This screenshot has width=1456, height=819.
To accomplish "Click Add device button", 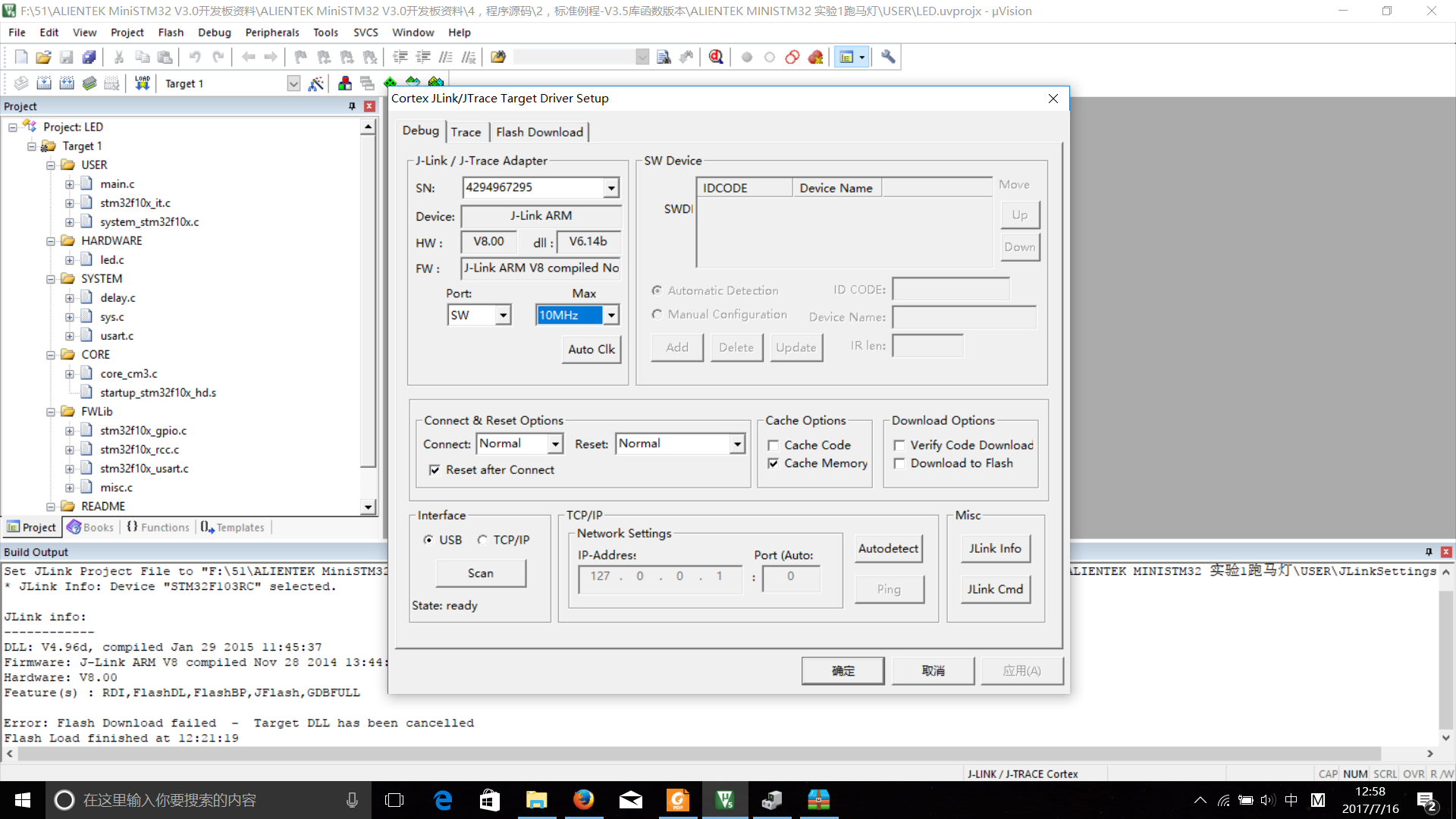I will click(x=676, y=346).
